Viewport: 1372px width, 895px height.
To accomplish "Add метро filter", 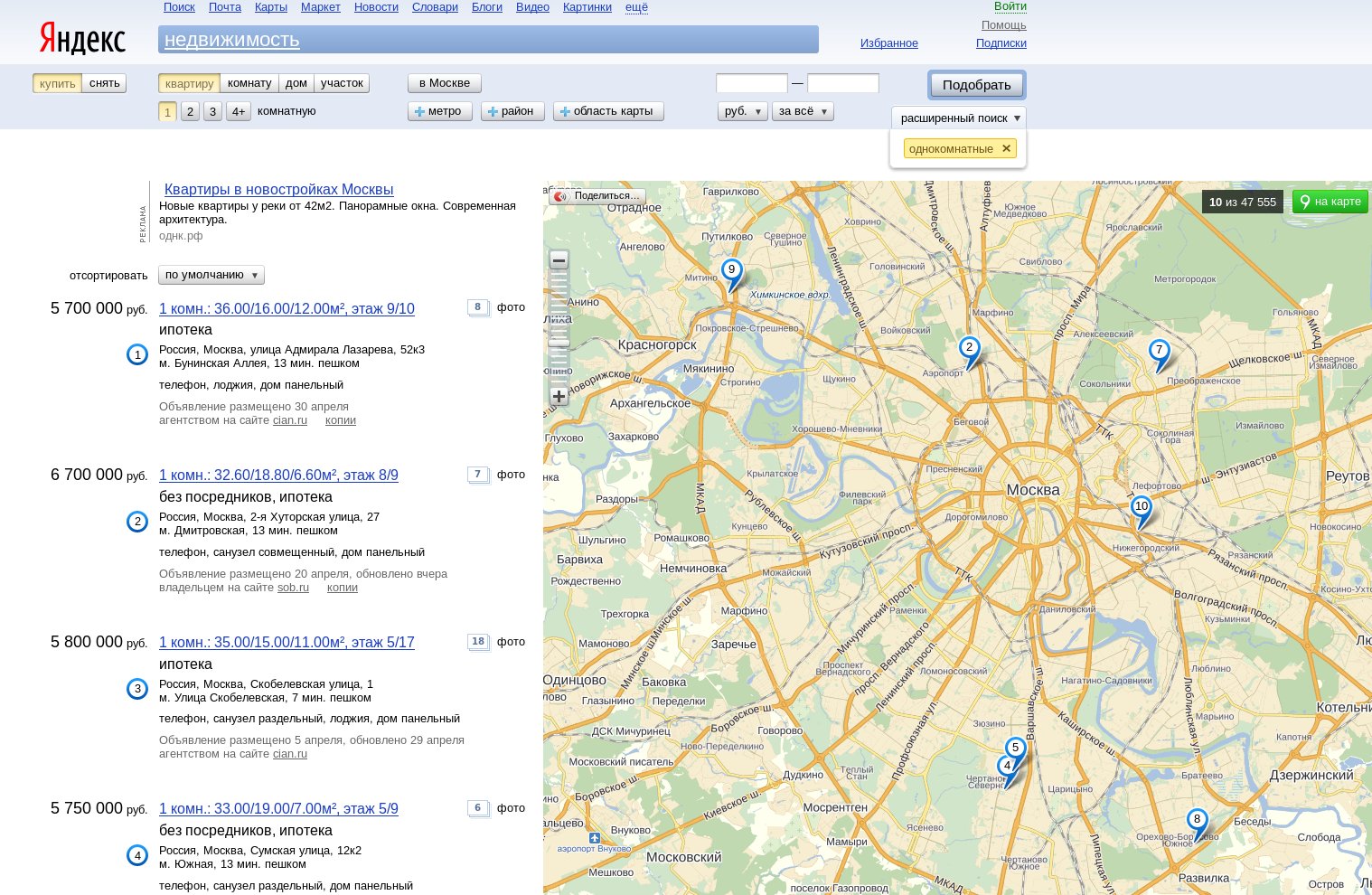I will pos(440,111).
